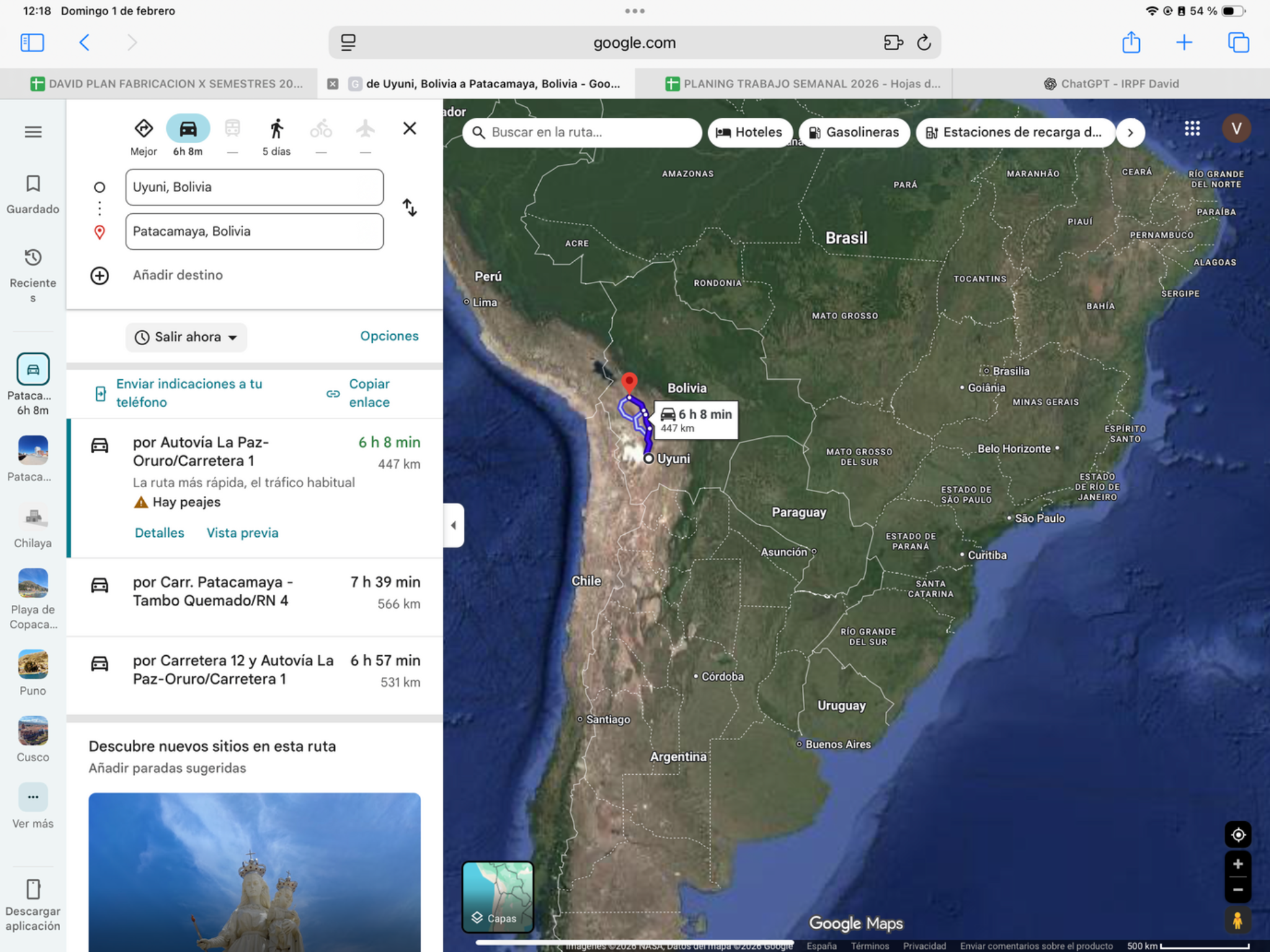Show more route search categories chevron

pyautogui.click(x=1130, y=132)
